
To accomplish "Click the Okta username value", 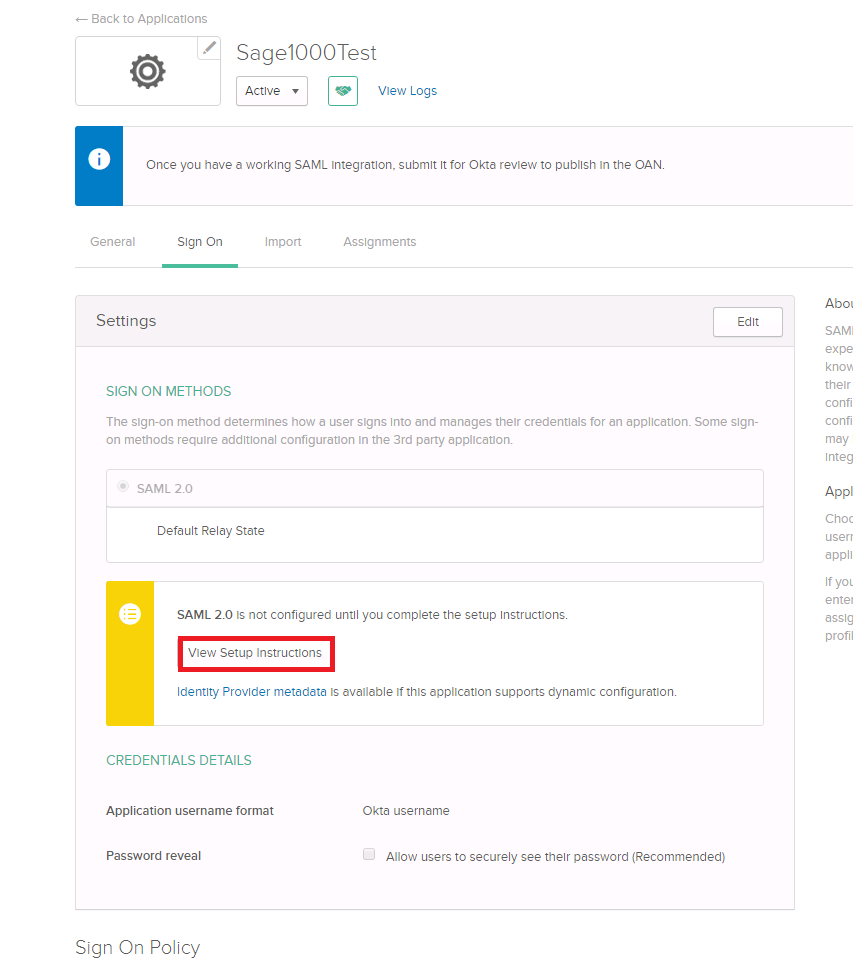I will tap(406, 811).
